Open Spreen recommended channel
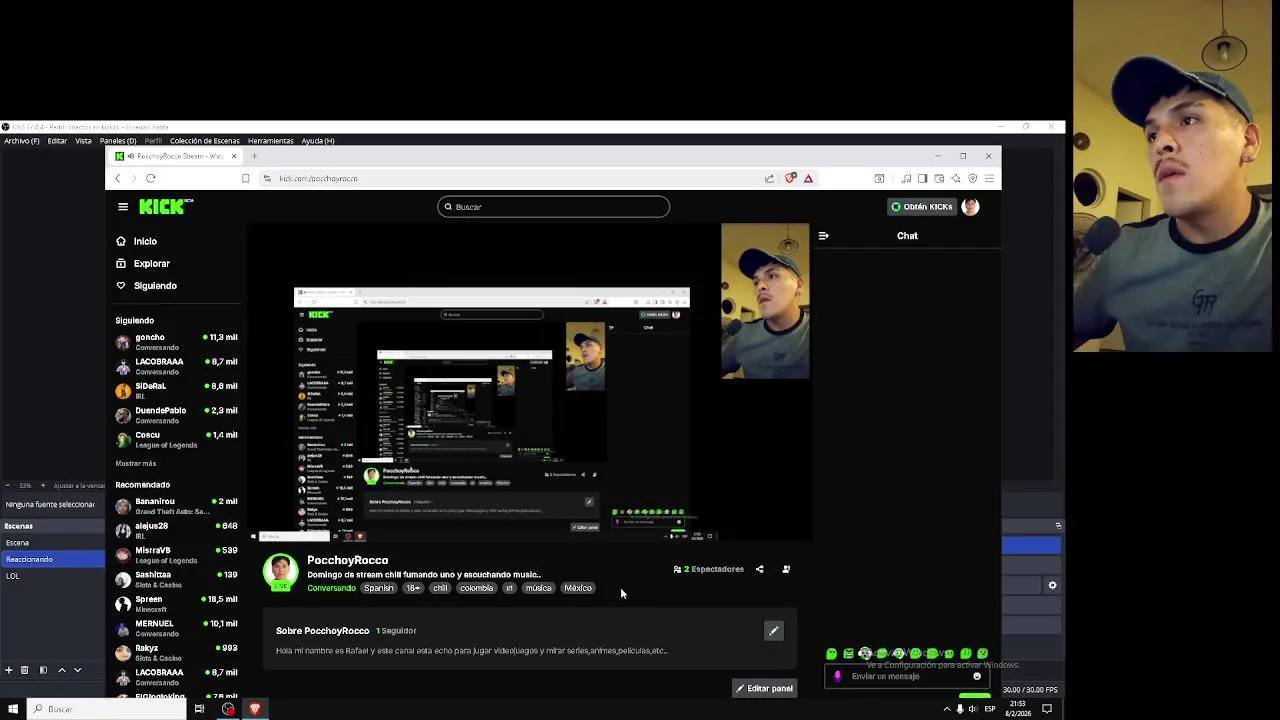Image resolution: width=1280 pixels, height=720 pixels. coord(176,604)
